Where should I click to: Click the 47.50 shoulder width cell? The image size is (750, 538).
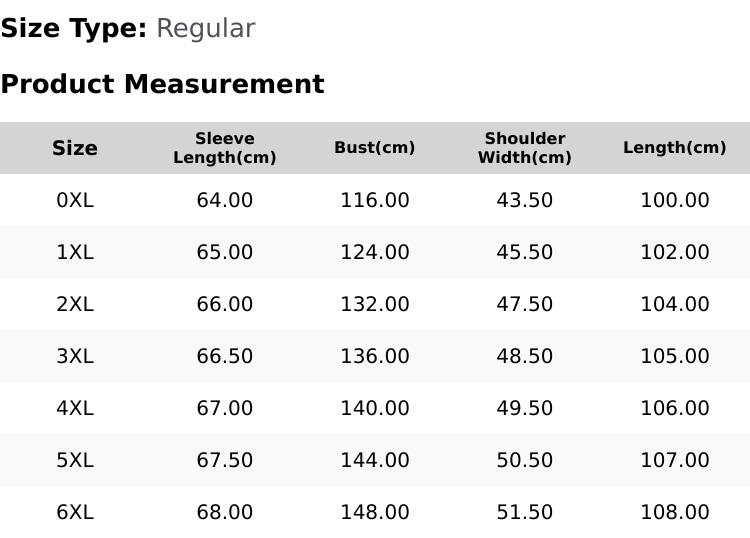tap(525, 304)
